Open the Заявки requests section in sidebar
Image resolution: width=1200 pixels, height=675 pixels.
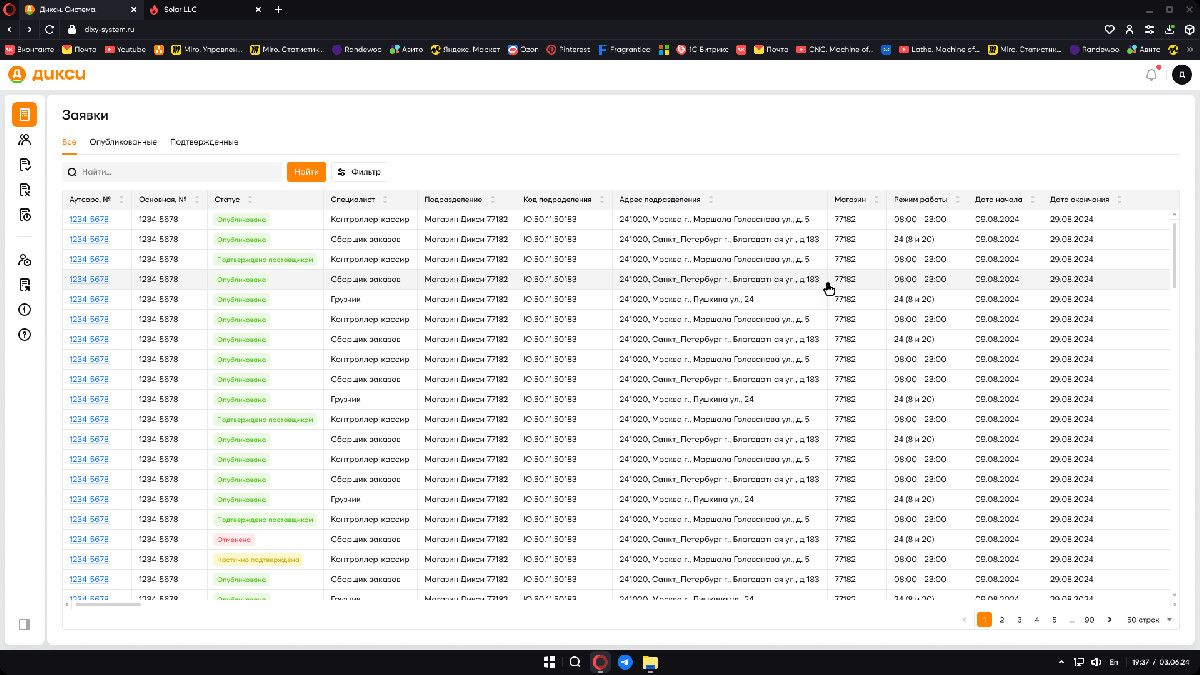(25, 115)
